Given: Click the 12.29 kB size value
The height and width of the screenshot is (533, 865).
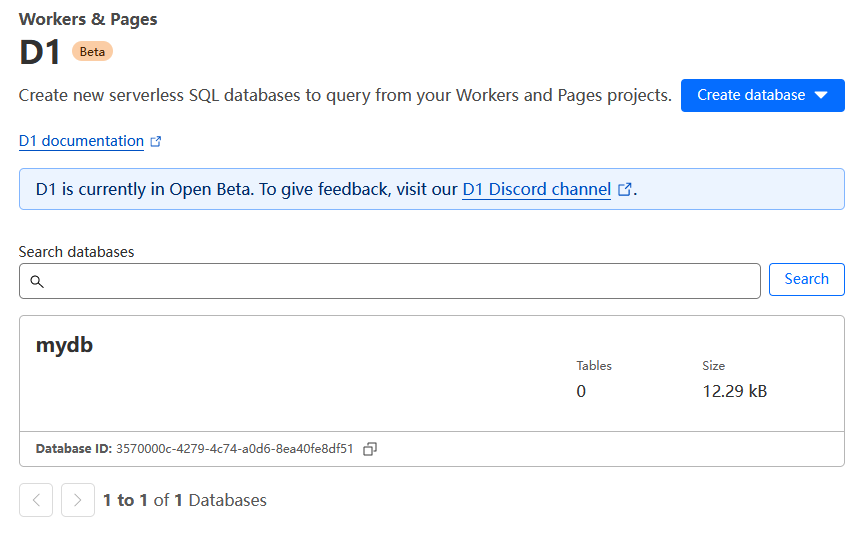Looking at the screenshot, I should click(x=734, y=391).
